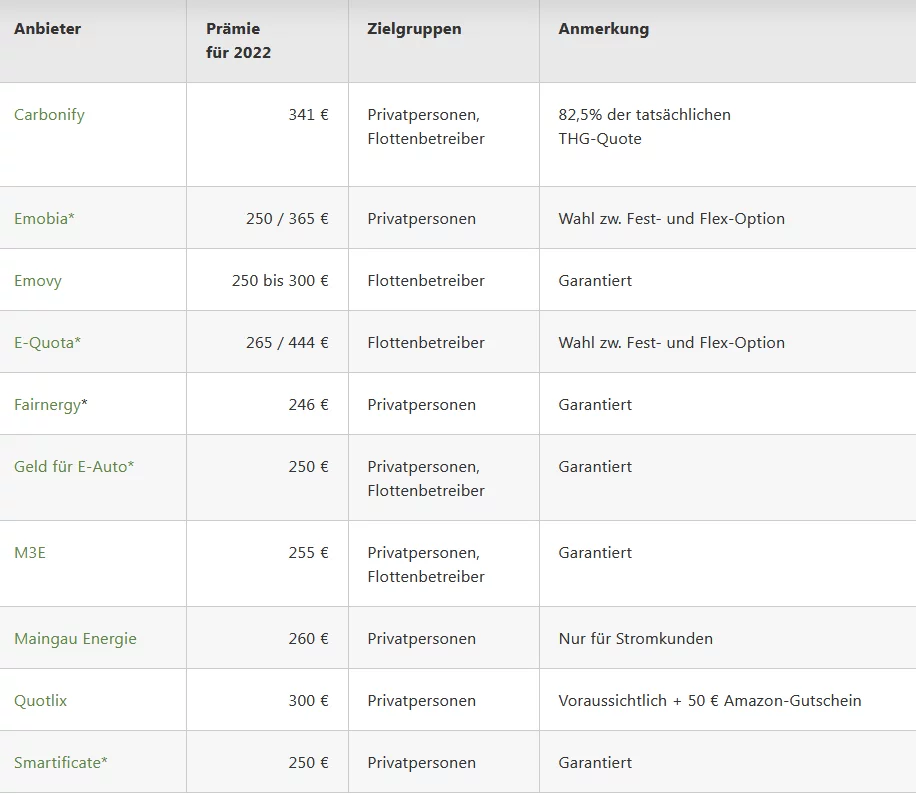Click the Geld für E-Auto* link
916x794 pixels.
click(x=74, y=467)
